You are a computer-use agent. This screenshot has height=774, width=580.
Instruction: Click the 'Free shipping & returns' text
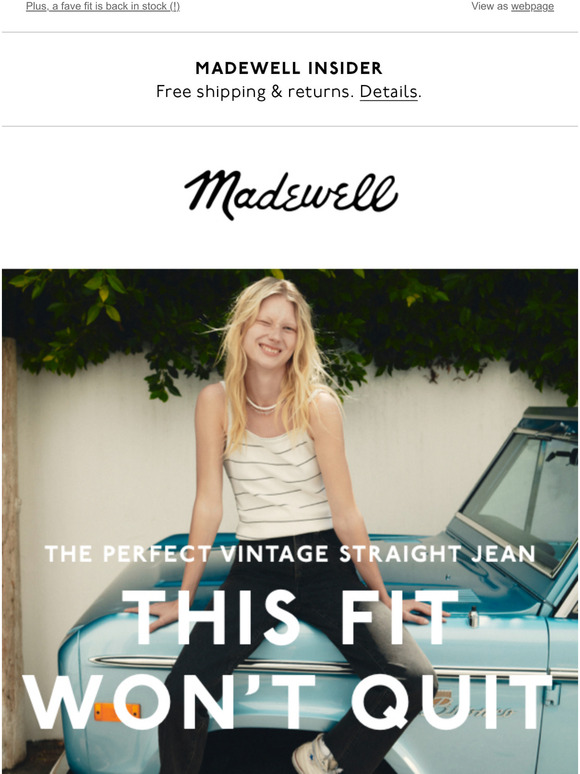coord(255,92)
